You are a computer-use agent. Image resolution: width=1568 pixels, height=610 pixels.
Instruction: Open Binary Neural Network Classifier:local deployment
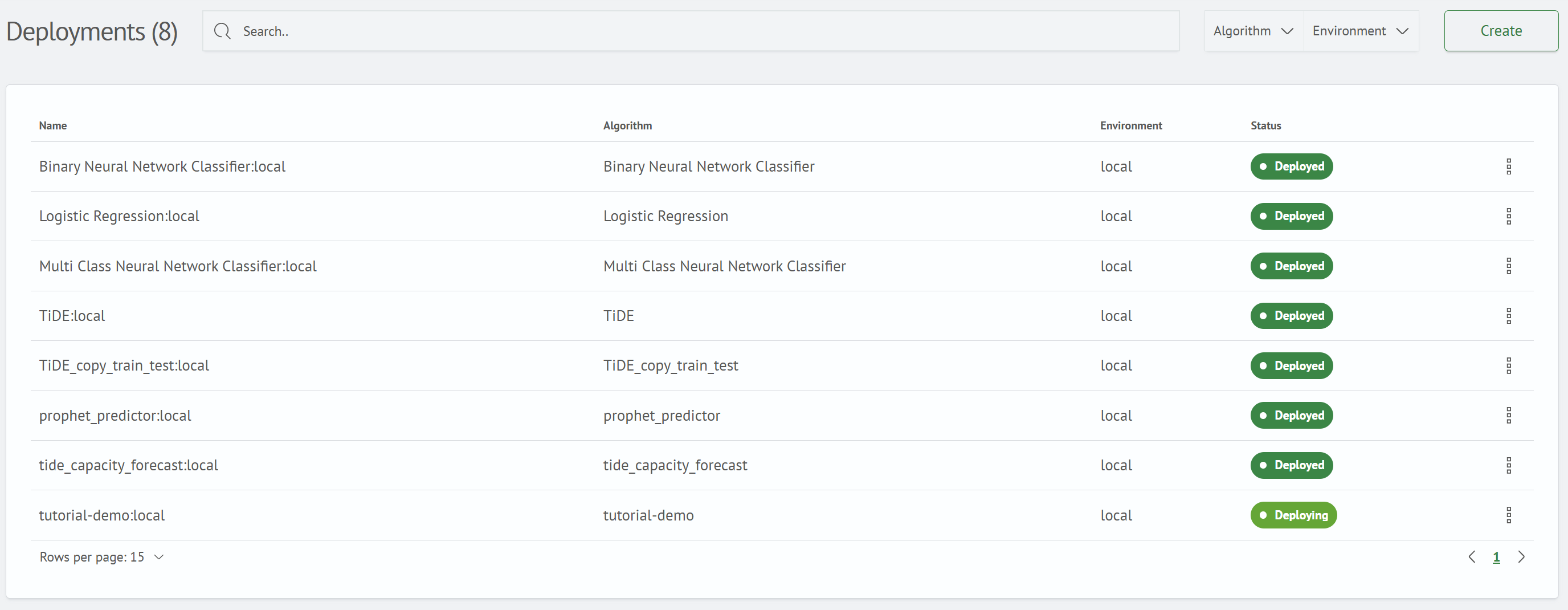coord(162,166)
